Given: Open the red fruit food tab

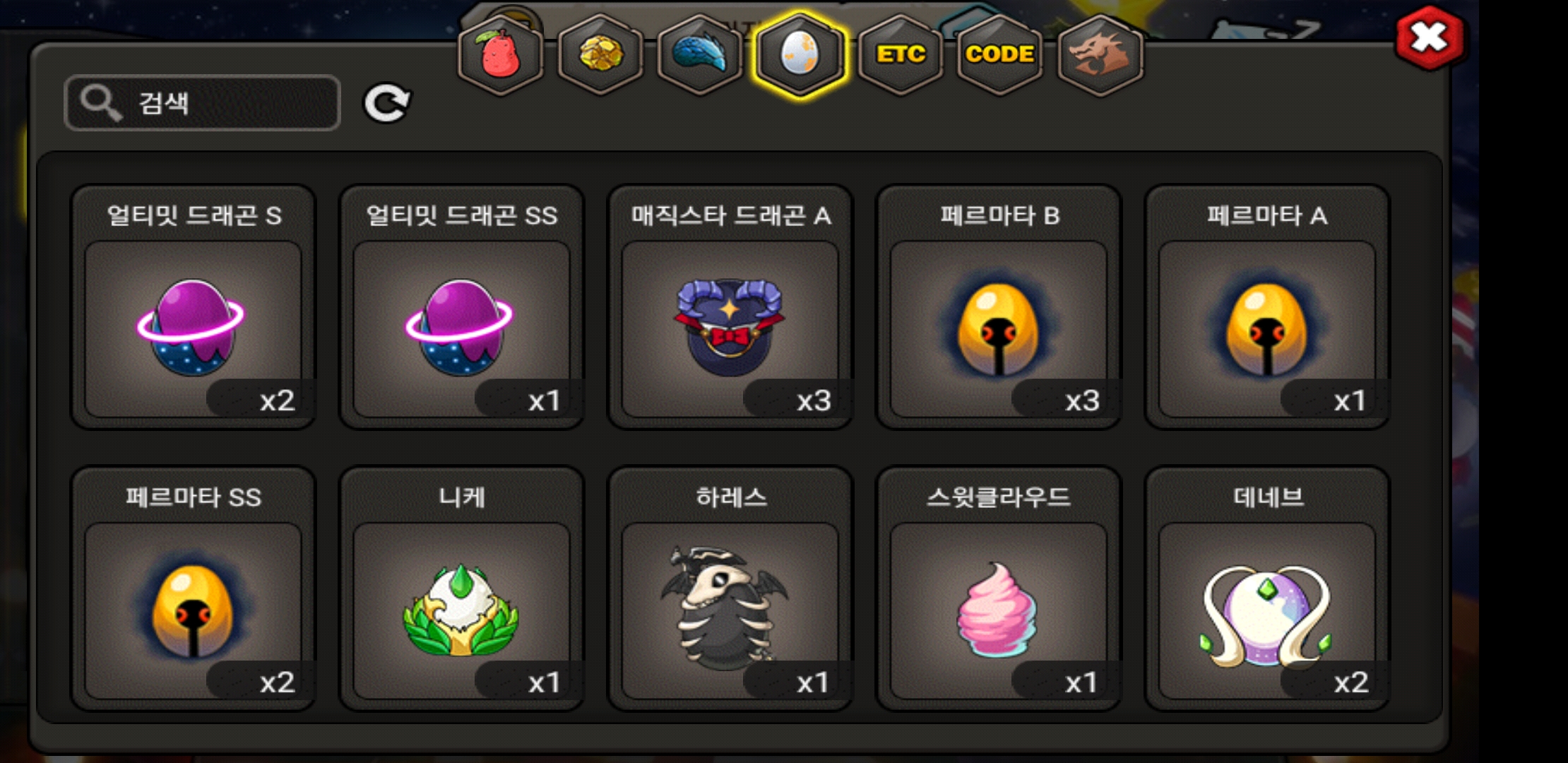Looking at the screenshot, I should 500,55.
